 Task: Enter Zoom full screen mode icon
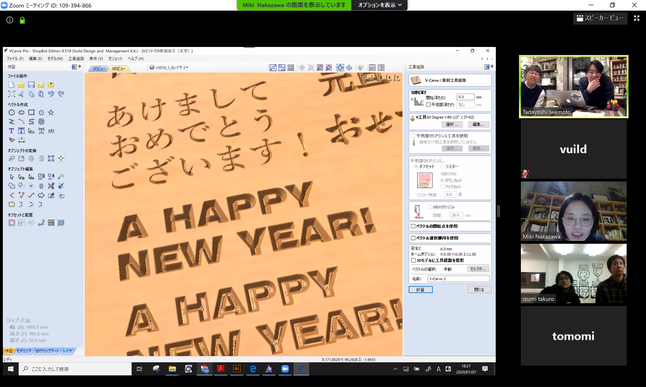pos(637,18)
